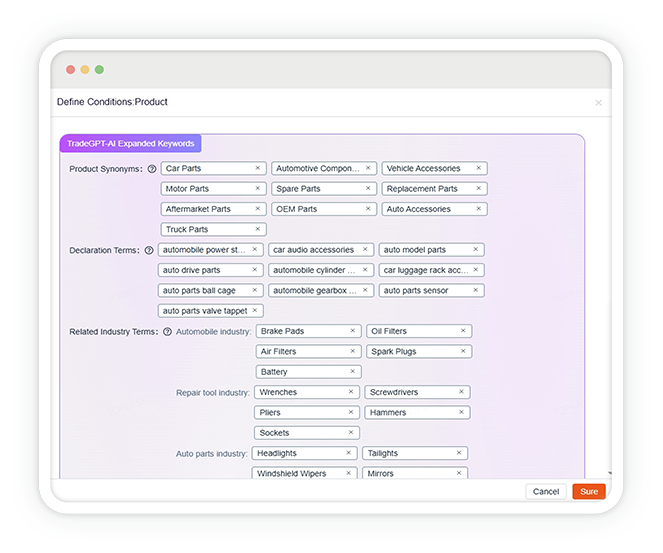The width and height of the screenshot is (663, 553).
Task: Click the Repair tool industry label
Action: pos(213,393)
